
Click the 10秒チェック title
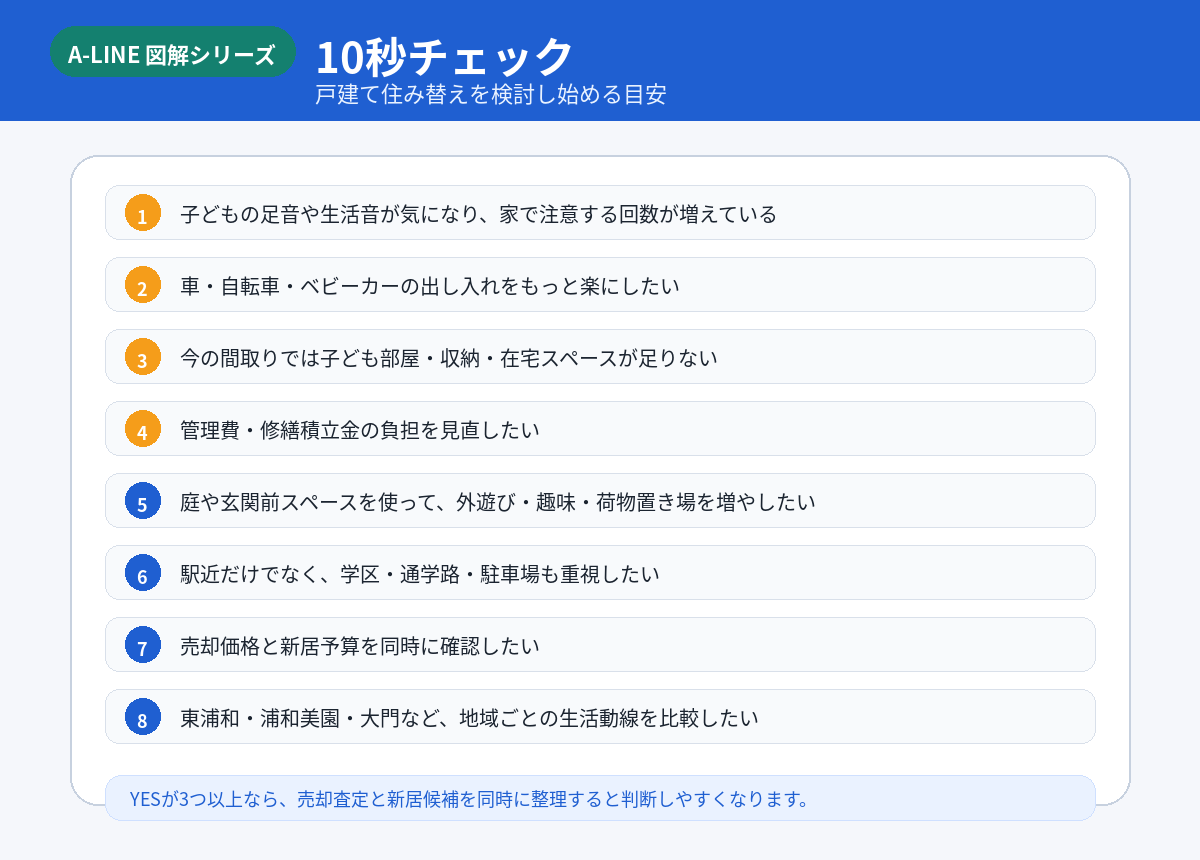(x=445, y=57)
